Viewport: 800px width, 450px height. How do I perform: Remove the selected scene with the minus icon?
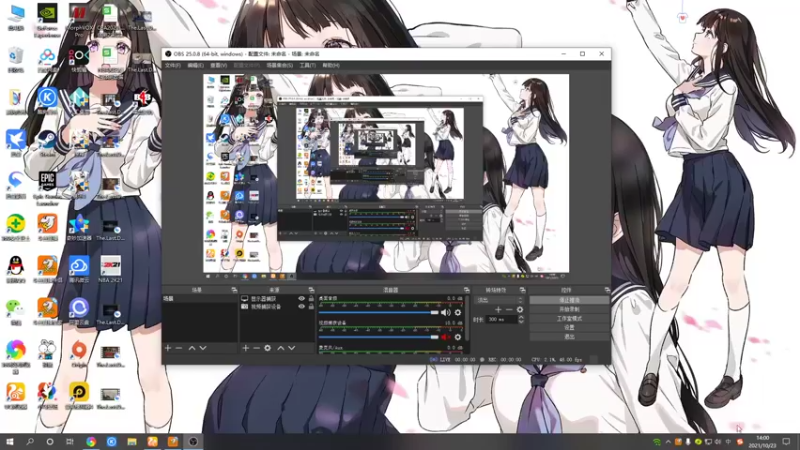coord(179,348)
